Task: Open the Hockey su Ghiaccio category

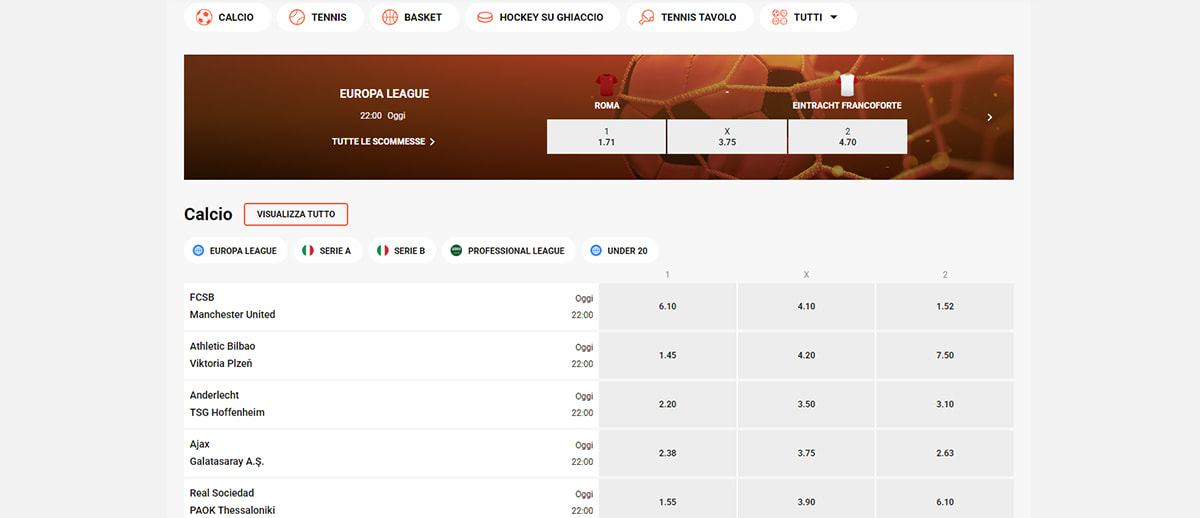Action: [542, 17]
